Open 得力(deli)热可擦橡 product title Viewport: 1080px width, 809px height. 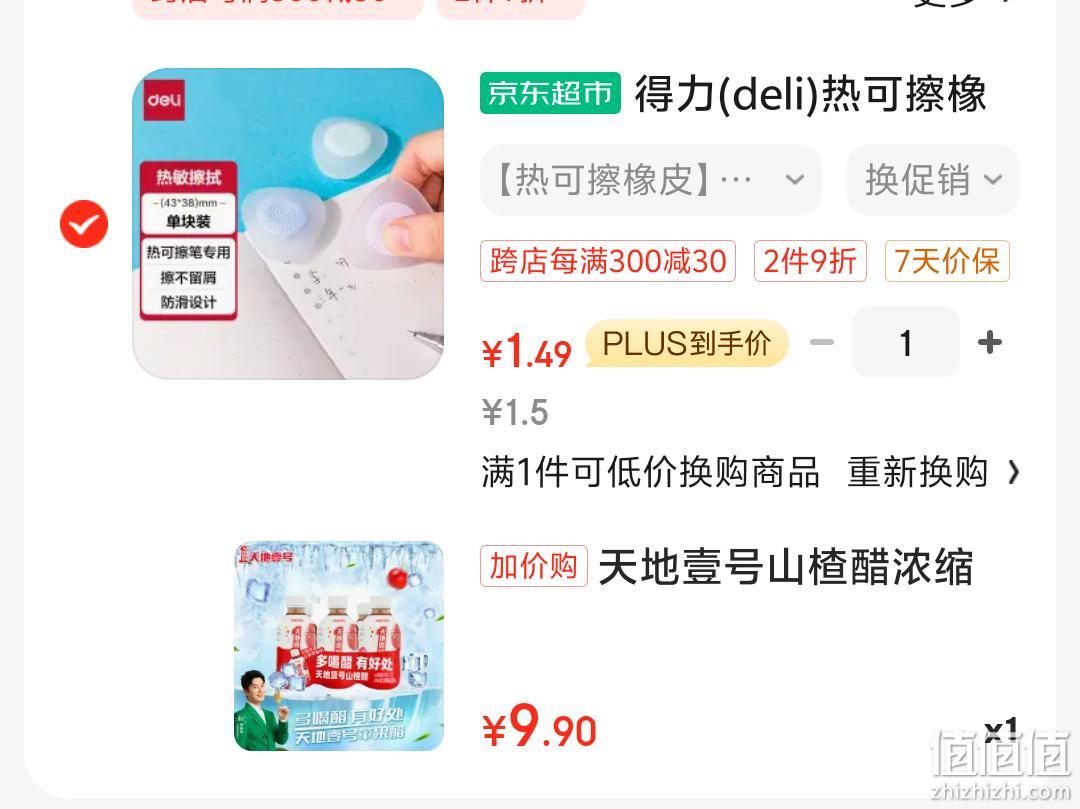click(x=810, y=94)
